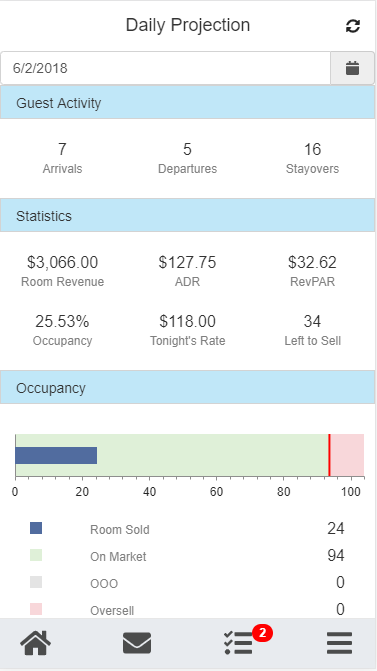This screenshot has width=377, height=671.
Task: Open the messages envelope icon
Action: coord(137,643)
